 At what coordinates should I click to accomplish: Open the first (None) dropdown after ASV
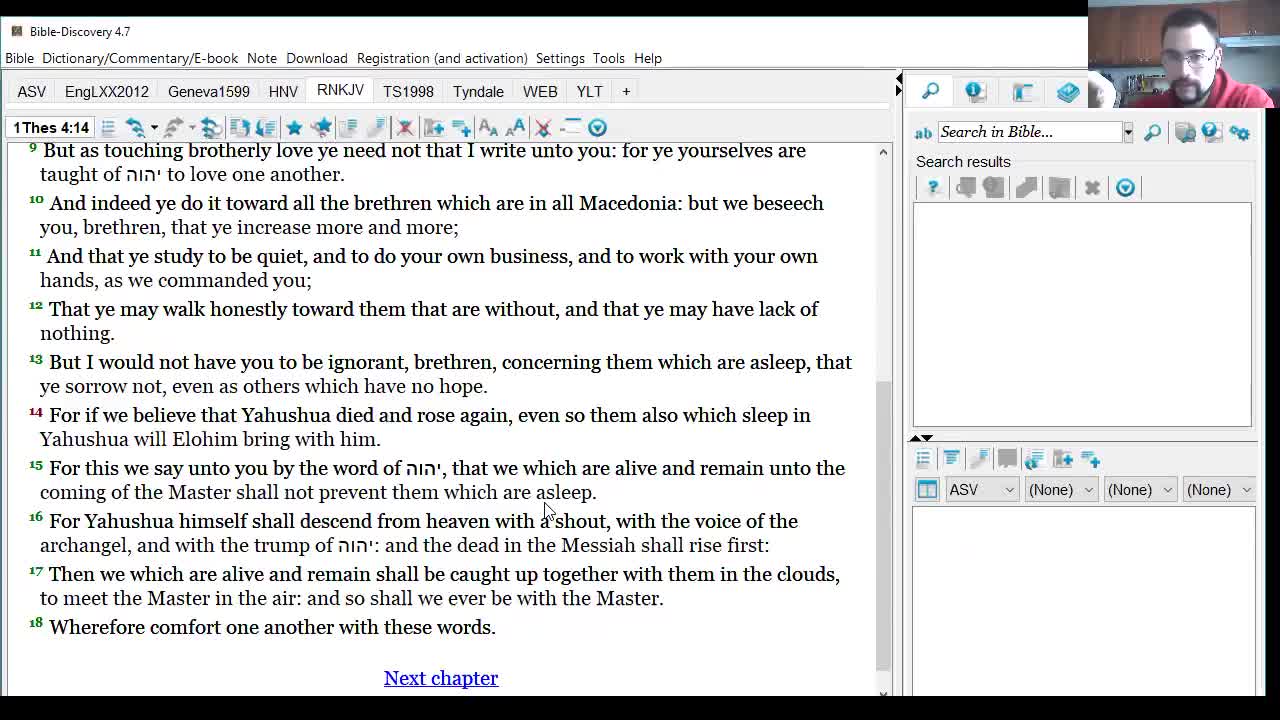(x=1060, y=490)
